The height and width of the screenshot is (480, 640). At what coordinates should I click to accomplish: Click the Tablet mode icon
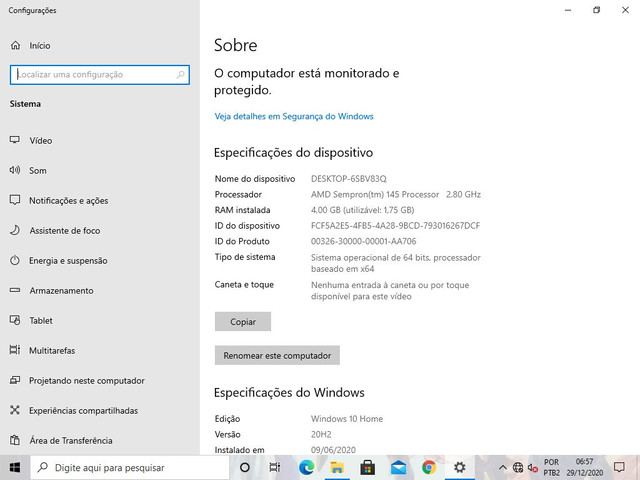[x=15, y=320]
